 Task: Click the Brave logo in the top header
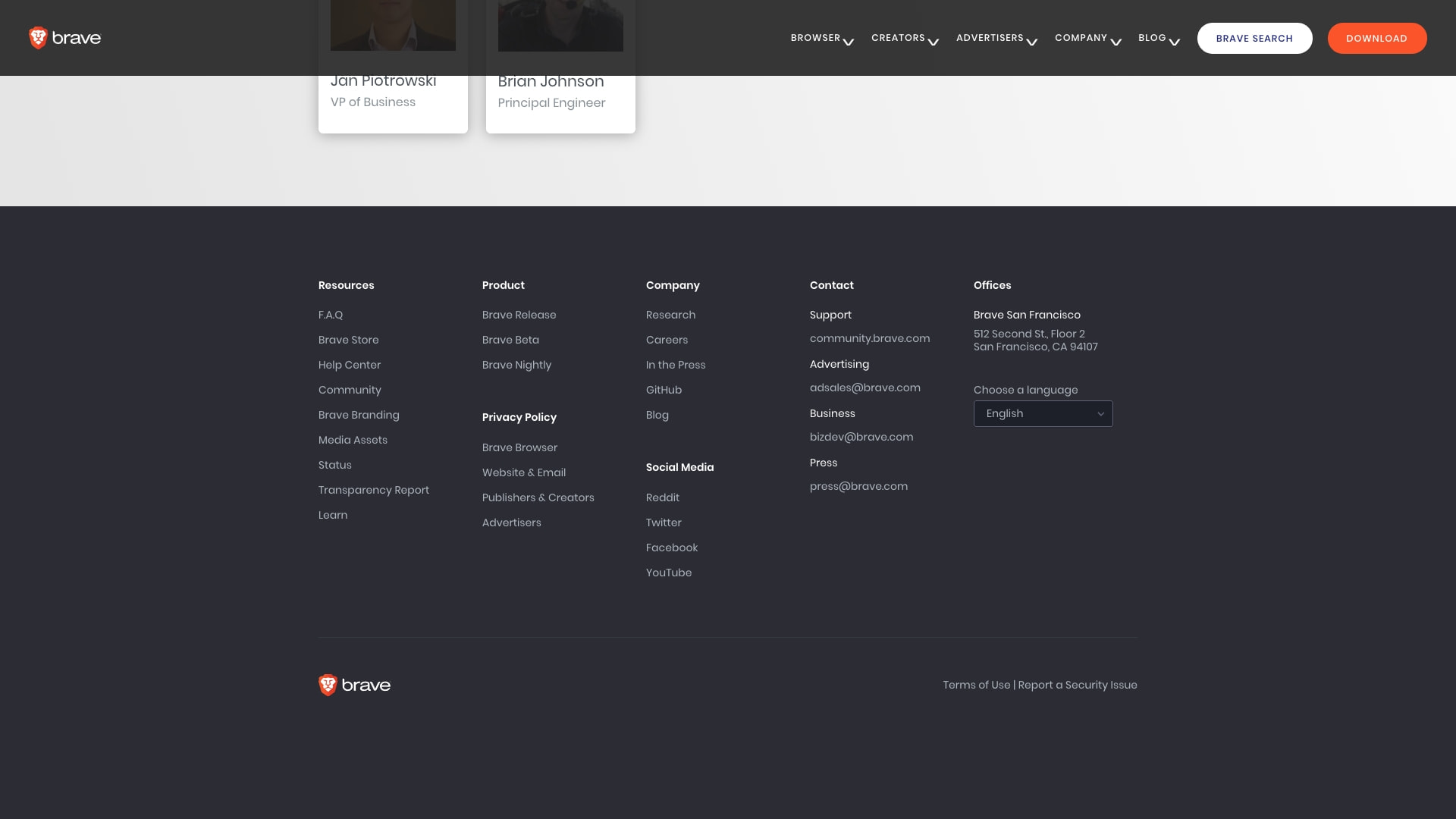(64, 38)
